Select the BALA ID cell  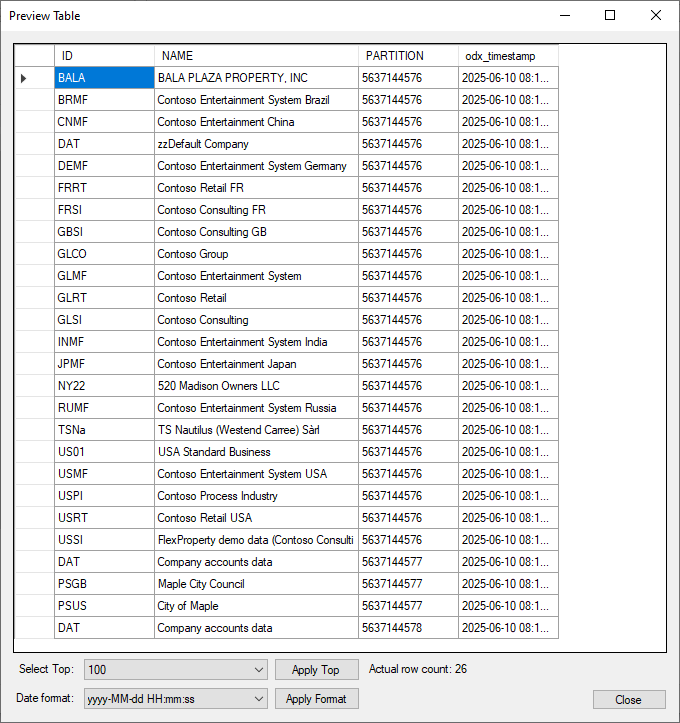pyautogui.click(x=104, y=78)
